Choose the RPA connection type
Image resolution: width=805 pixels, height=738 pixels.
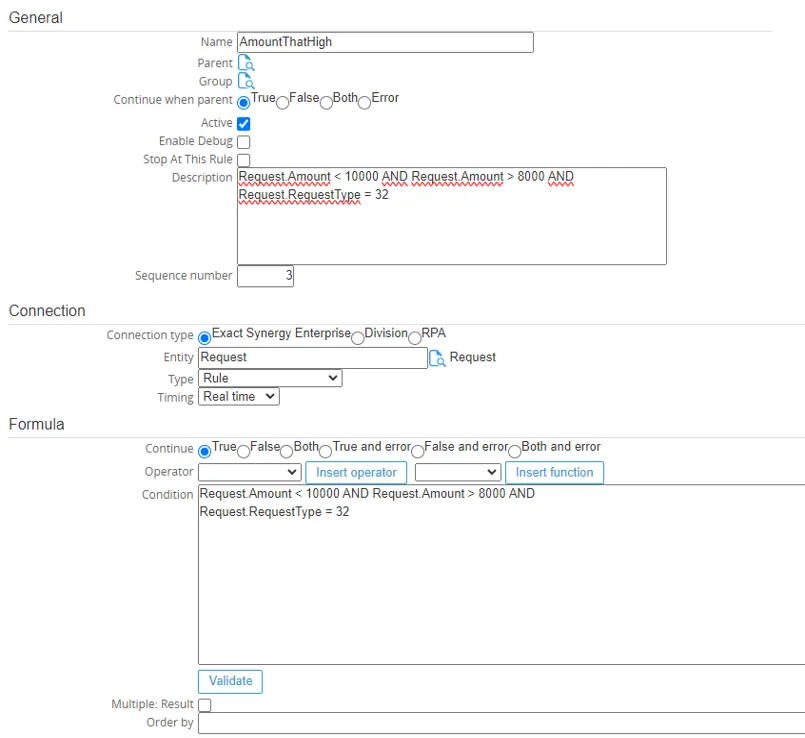tap(414, 337)
